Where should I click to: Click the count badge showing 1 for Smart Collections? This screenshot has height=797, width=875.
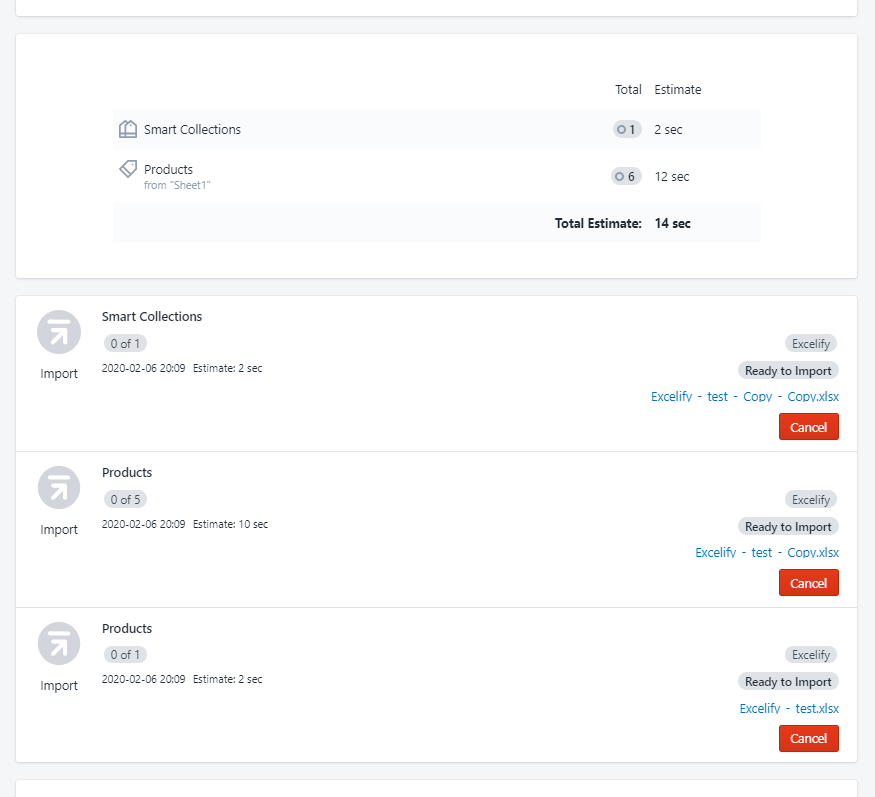tap(627, 129)
